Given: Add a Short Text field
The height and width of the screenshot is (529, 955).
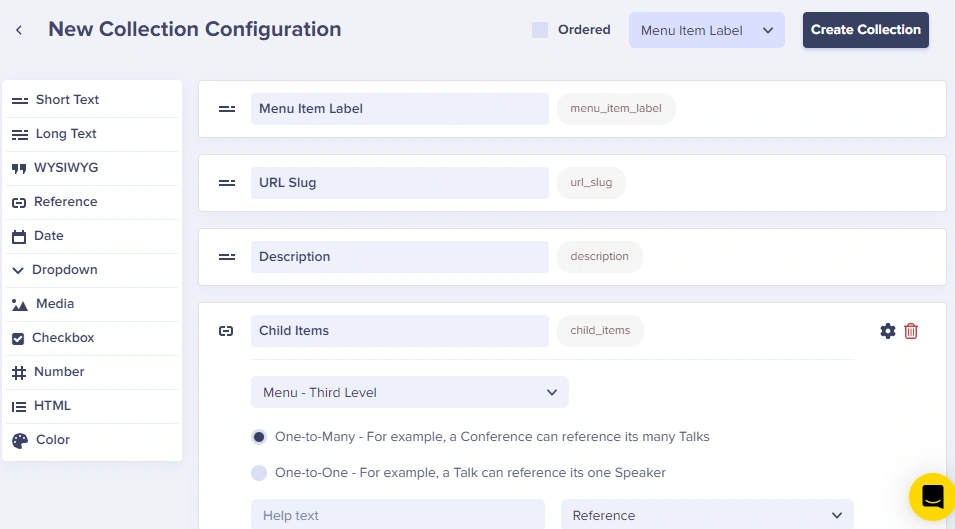Looking at the screenshot, I should click(67, 100).
